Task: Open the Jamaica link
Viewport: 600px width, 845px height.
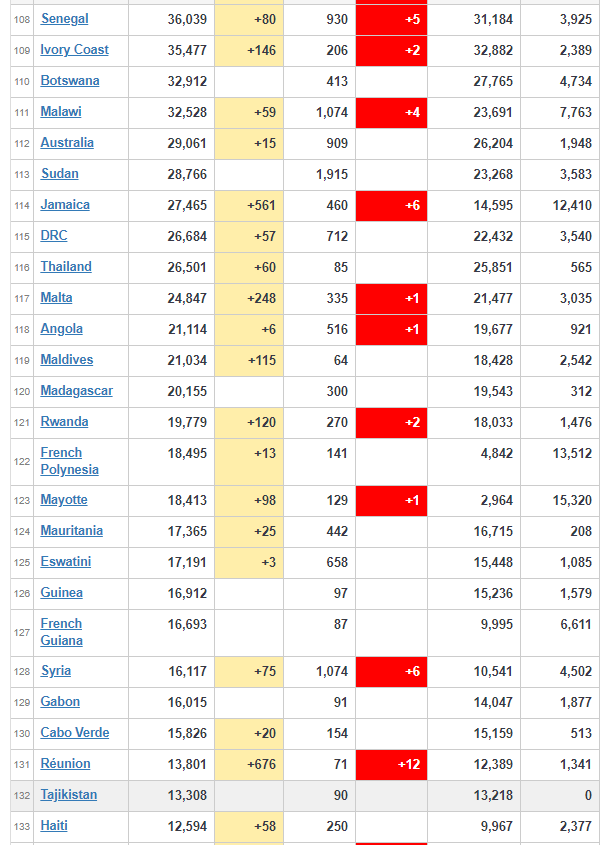Action: pyautogui.click(x=65, y=205)
